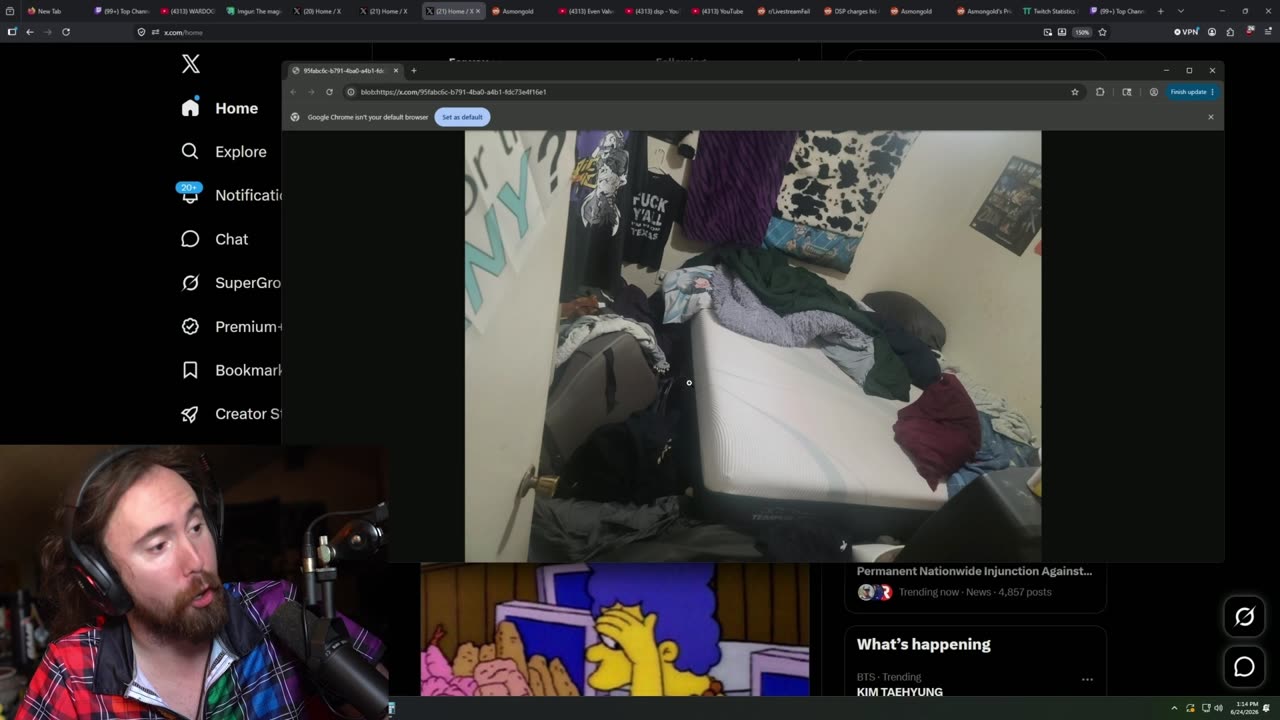Click the room photo in Chrome window
The image size is (1280, 720).
pos(752,346)
